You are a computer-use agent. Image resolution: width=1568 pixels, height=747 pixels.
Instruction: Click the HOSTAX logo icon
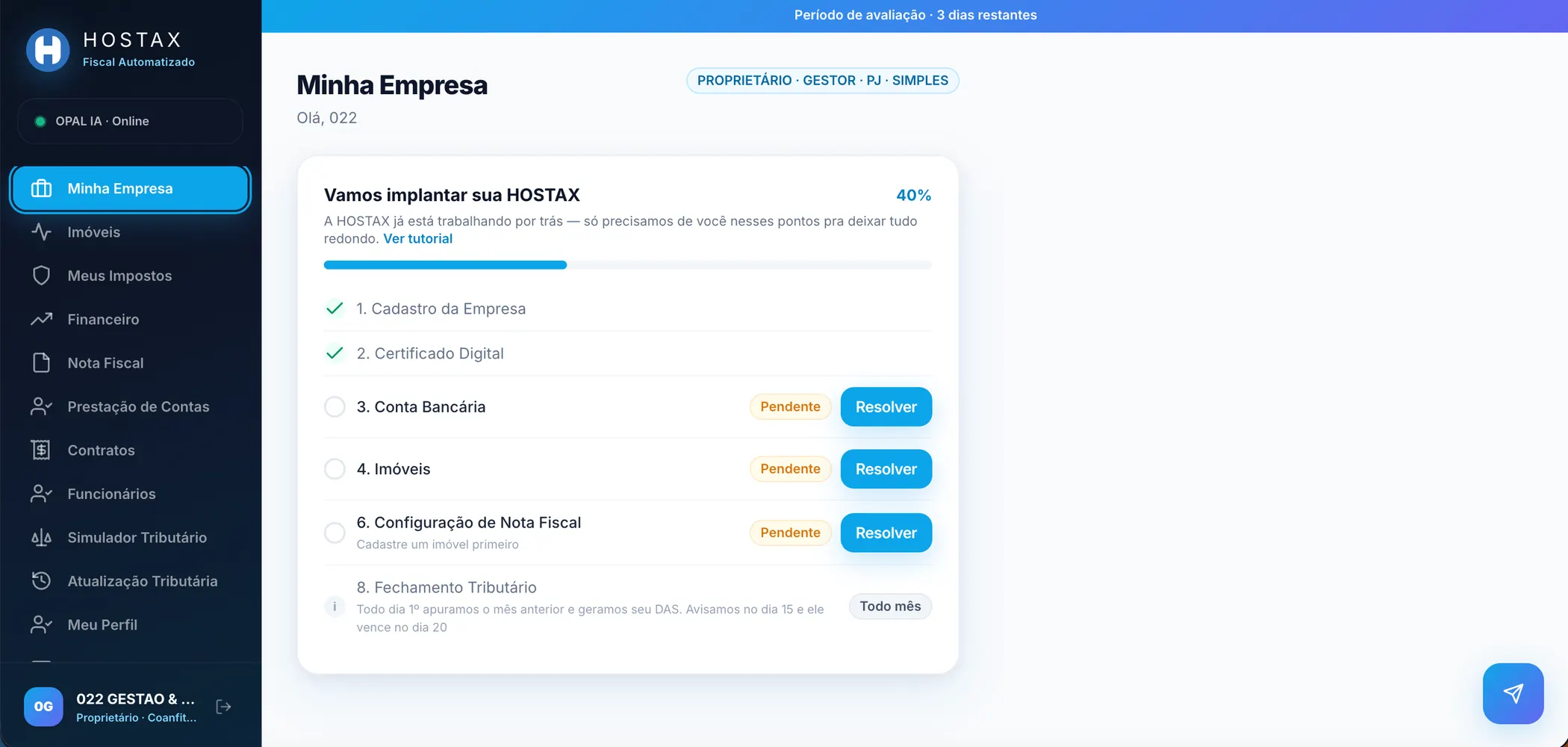pyautogui.click(x=48, y=50)
